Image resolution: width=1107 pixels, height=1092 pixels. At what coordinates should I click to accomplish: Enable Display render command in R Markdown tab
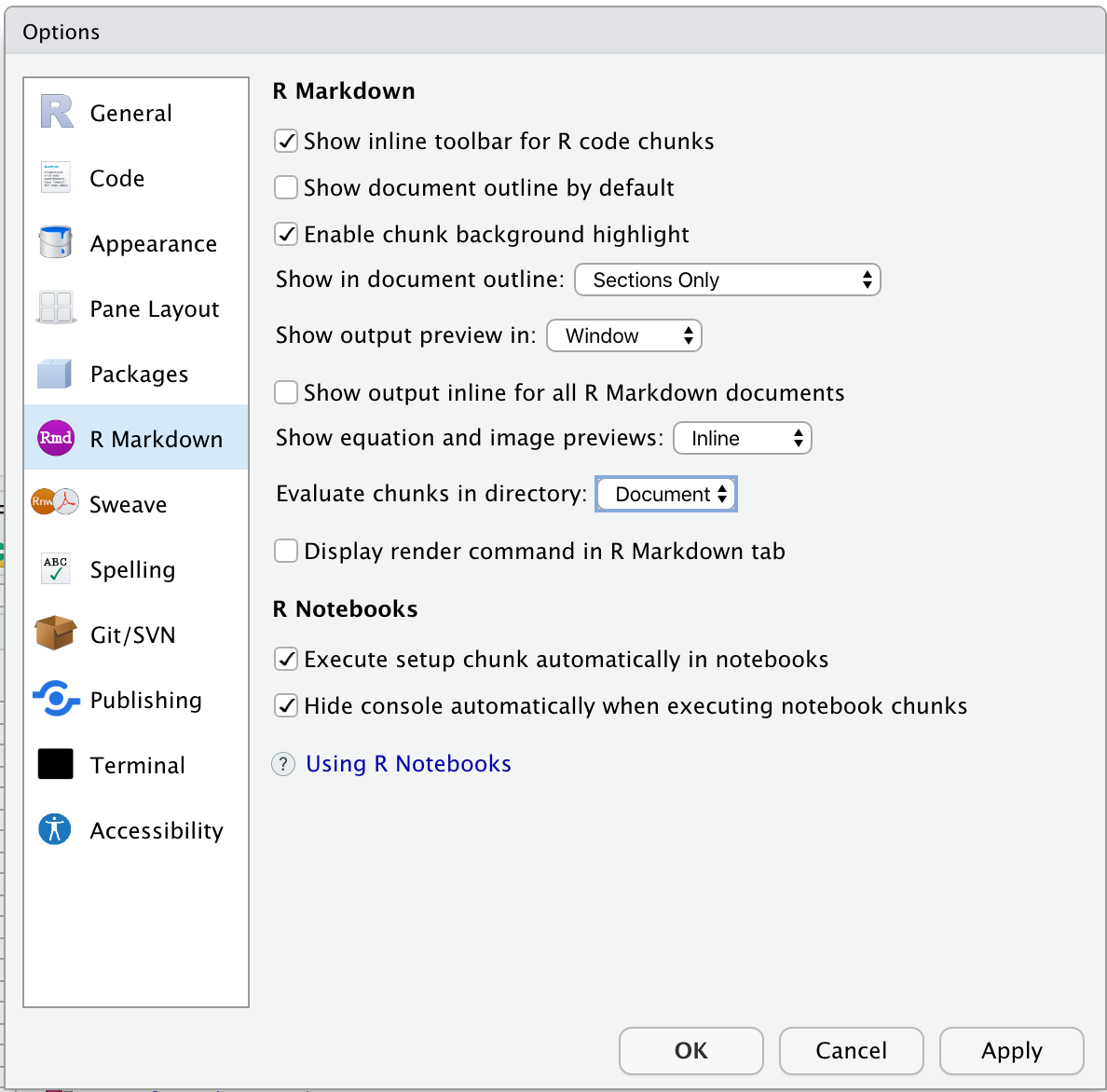pos(286,551)
